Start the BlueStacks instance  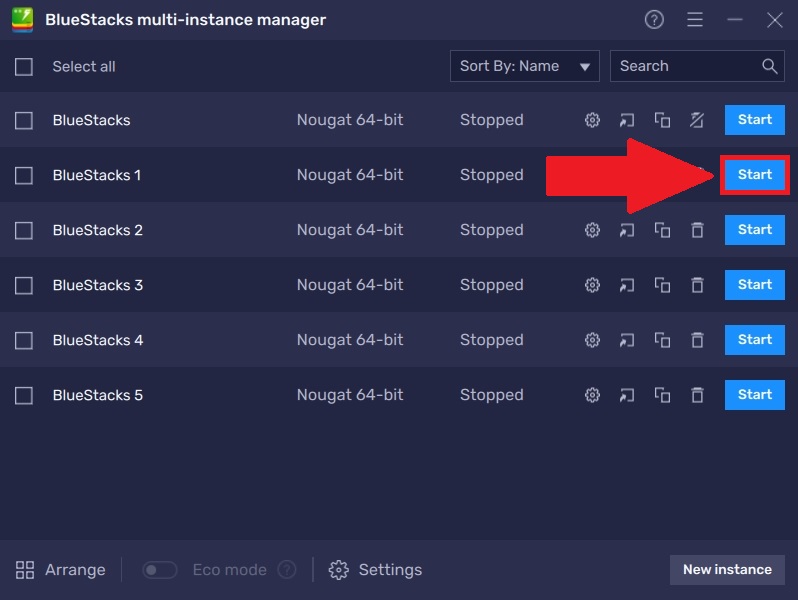[x=755, y=120]
